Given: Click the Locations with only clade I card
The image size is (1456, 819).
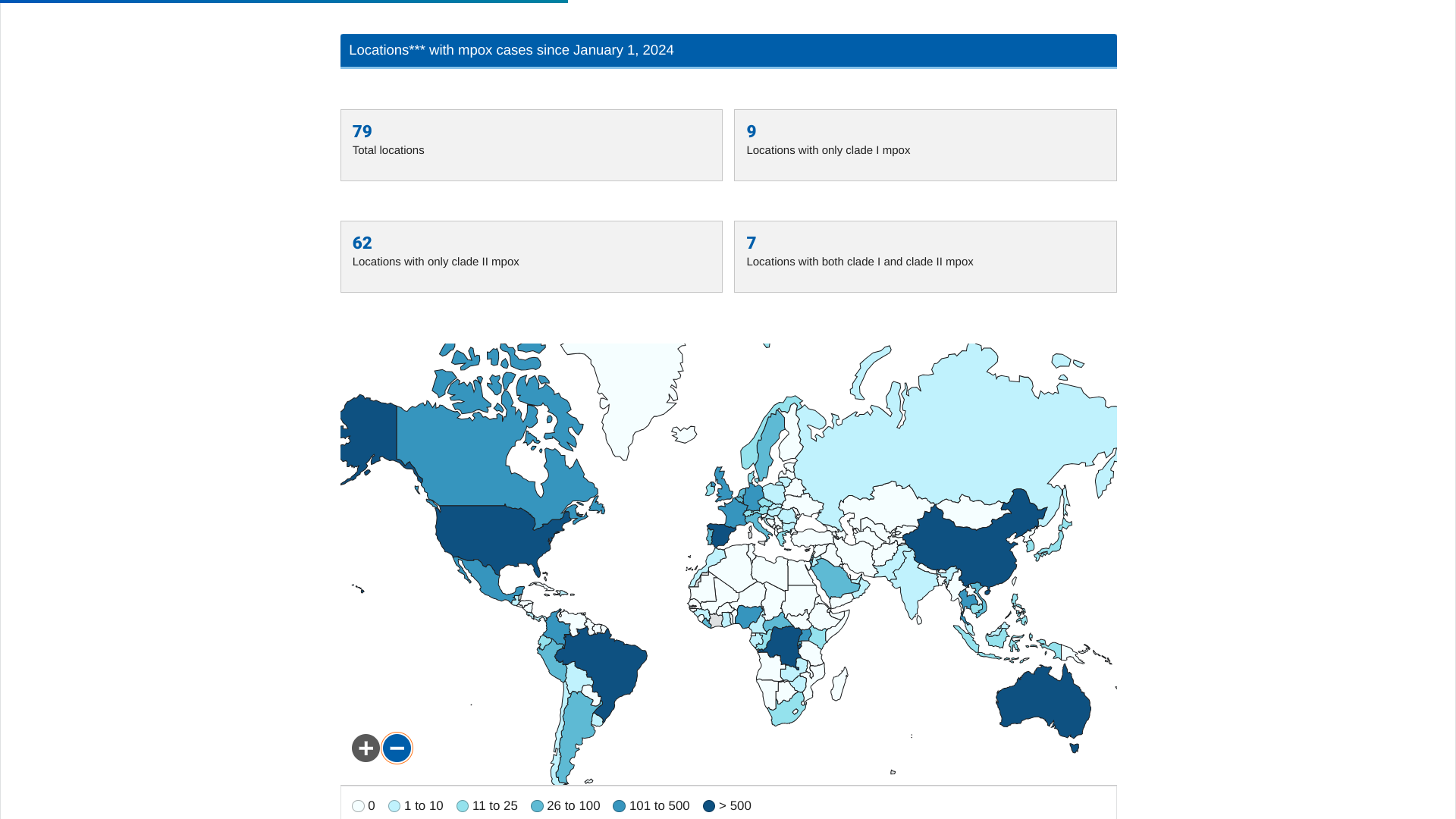Looking at the screenshot, I should pos(924,145).
